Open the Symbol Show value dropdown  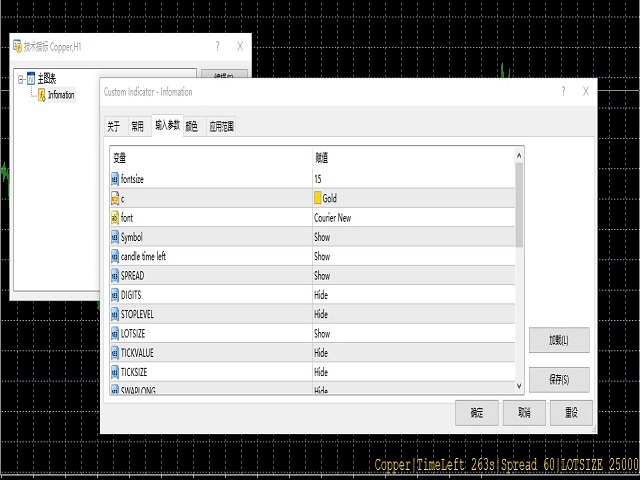coord(413,237)
